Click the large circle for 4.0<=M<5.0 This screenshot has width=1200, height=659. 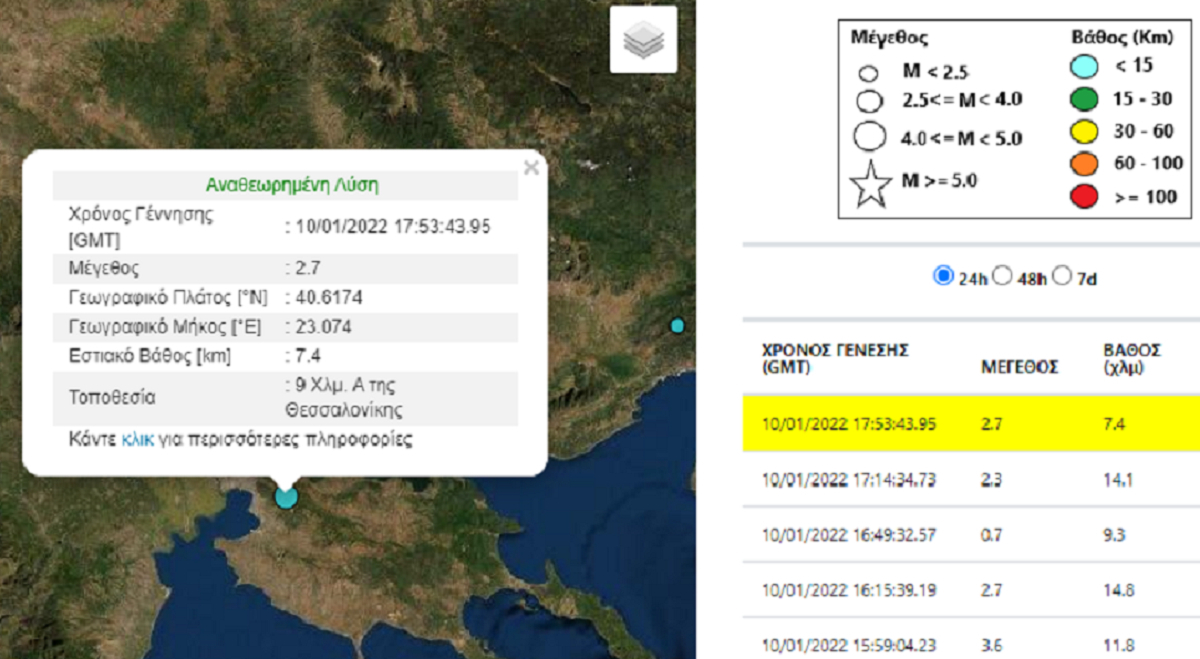(x=870, y=138)
